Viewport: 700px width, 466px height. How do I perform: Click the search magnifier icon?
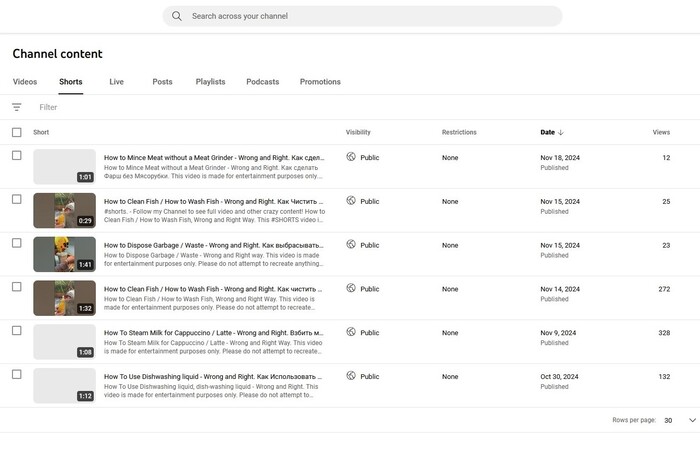click(x=177, y=16)
